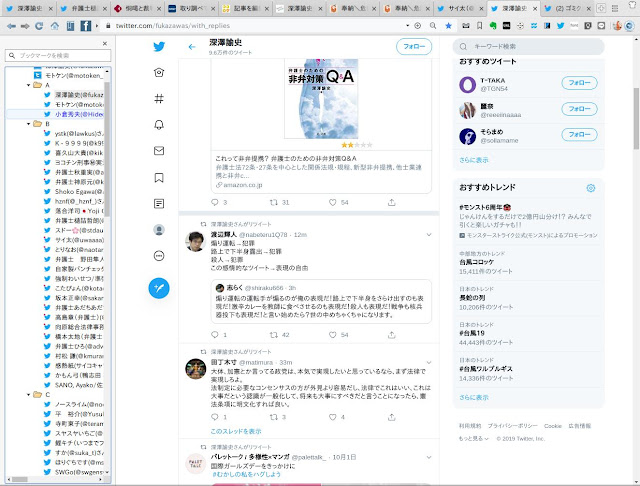Click the blue bookmark star in address bar
The height and width of the screenshot is (486, 640).
tap(448, 26)
